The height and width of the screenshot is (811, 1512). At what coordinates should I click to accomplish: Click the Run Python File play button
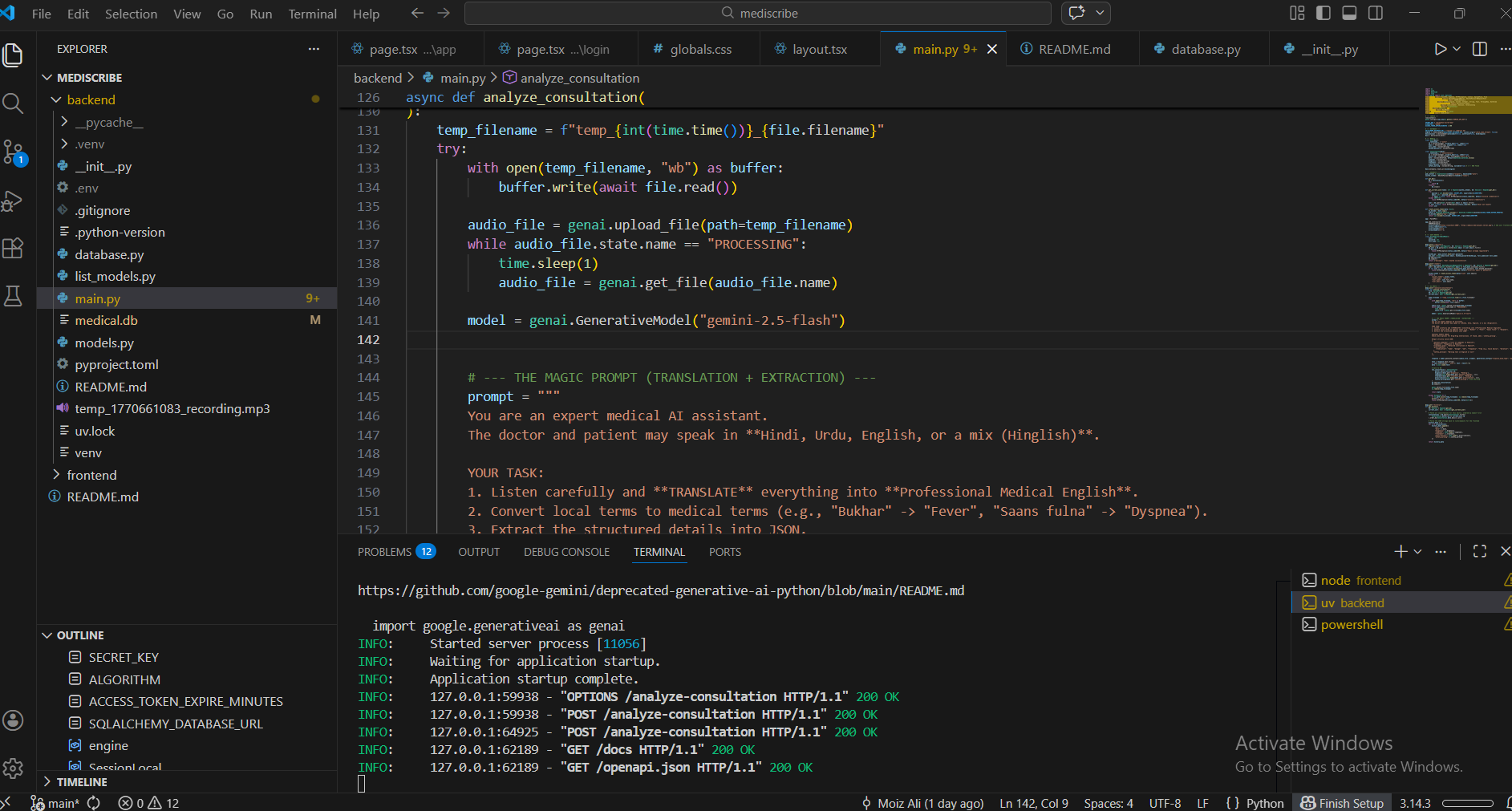coord(1441,49)
